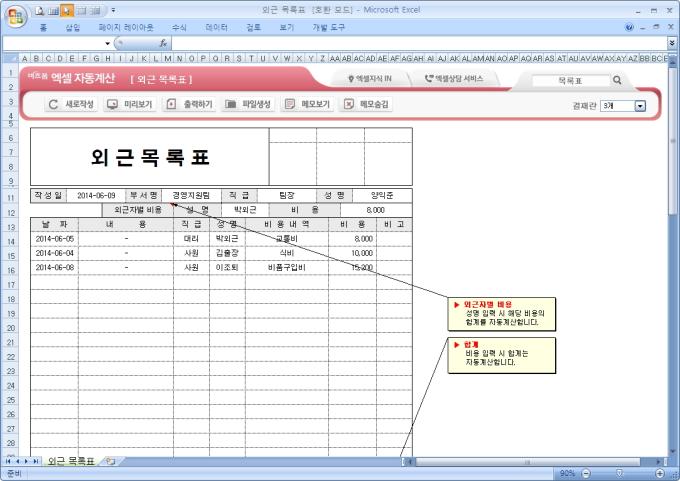This screenshot has height=481, width=680.
Task: Select the 작성일 value 2014-06-09
Action: click(x=96, y=196)
